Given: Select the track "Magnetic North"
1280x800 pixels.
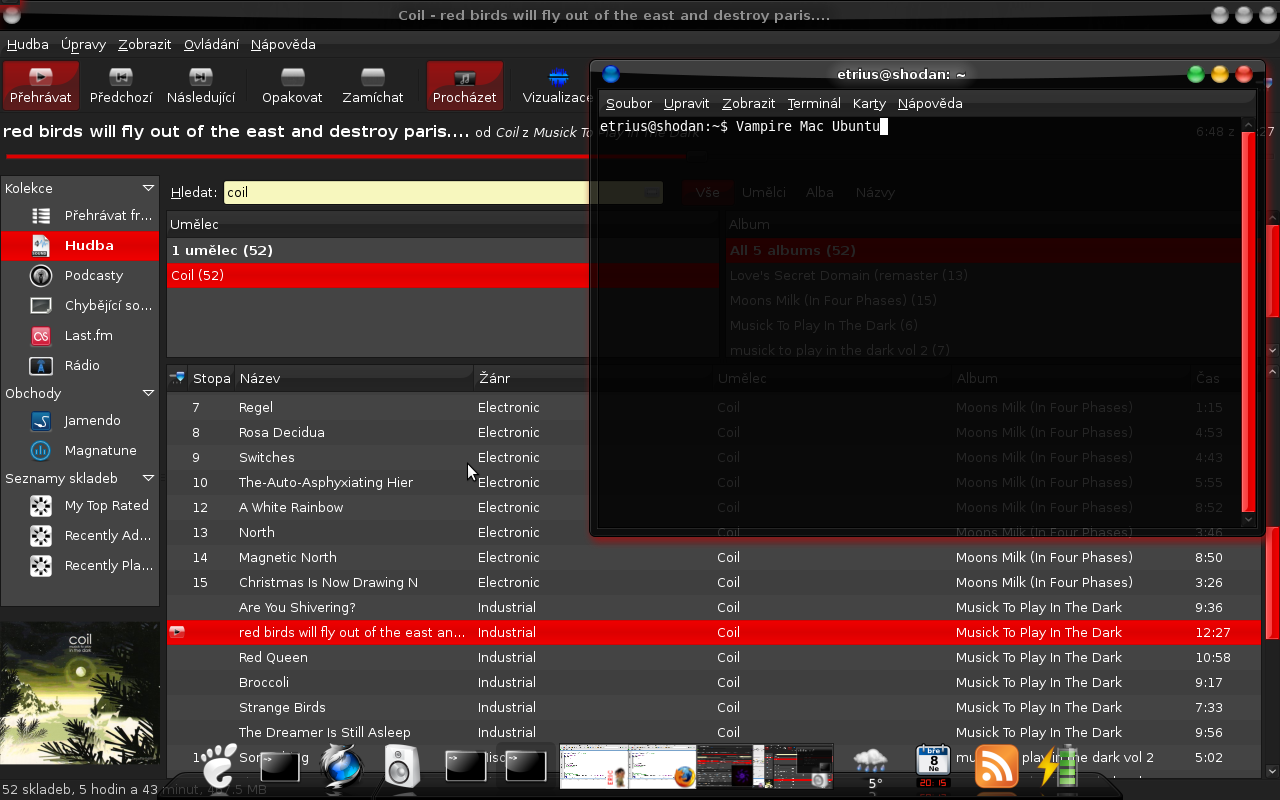Looking at the screenshot, I should [714, 557].
